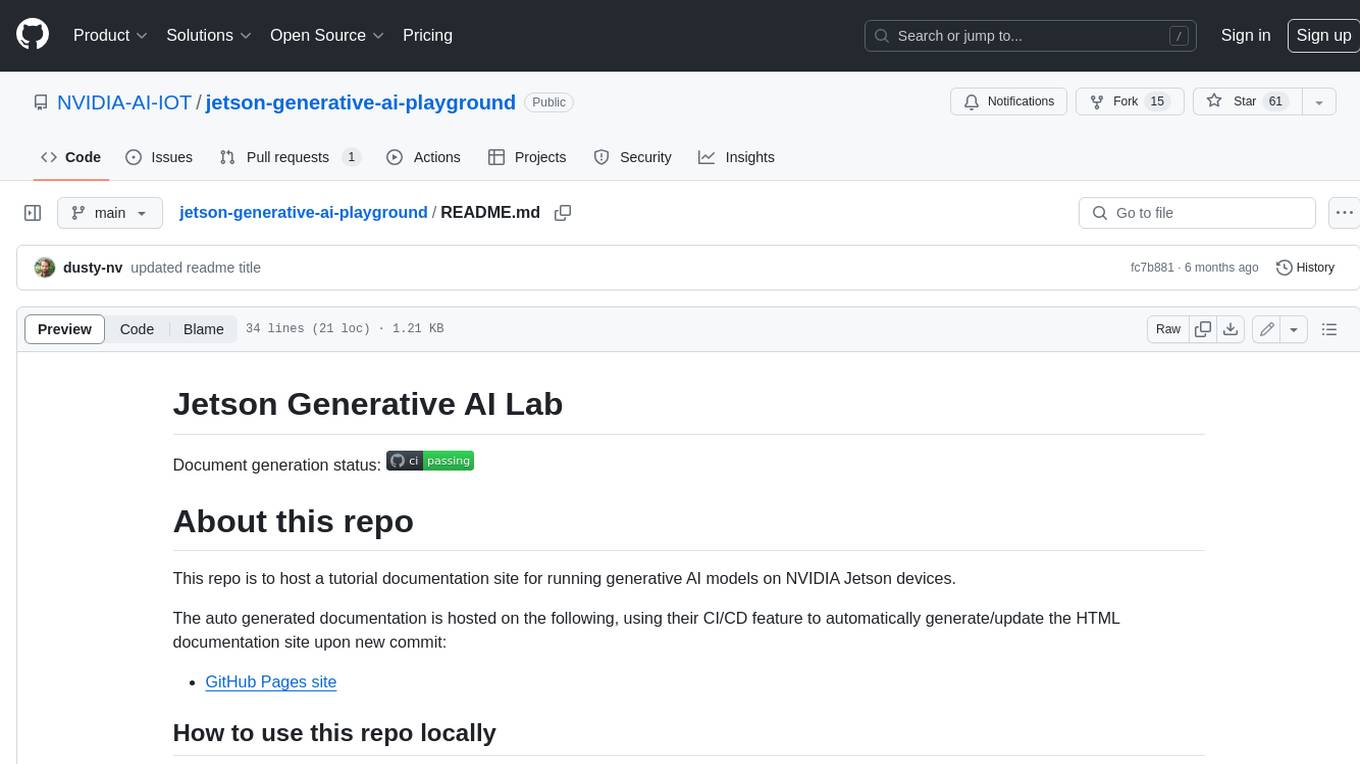Click the 'About this repo' heading
The image size is (1360, 764).
[x=293, y=521]
